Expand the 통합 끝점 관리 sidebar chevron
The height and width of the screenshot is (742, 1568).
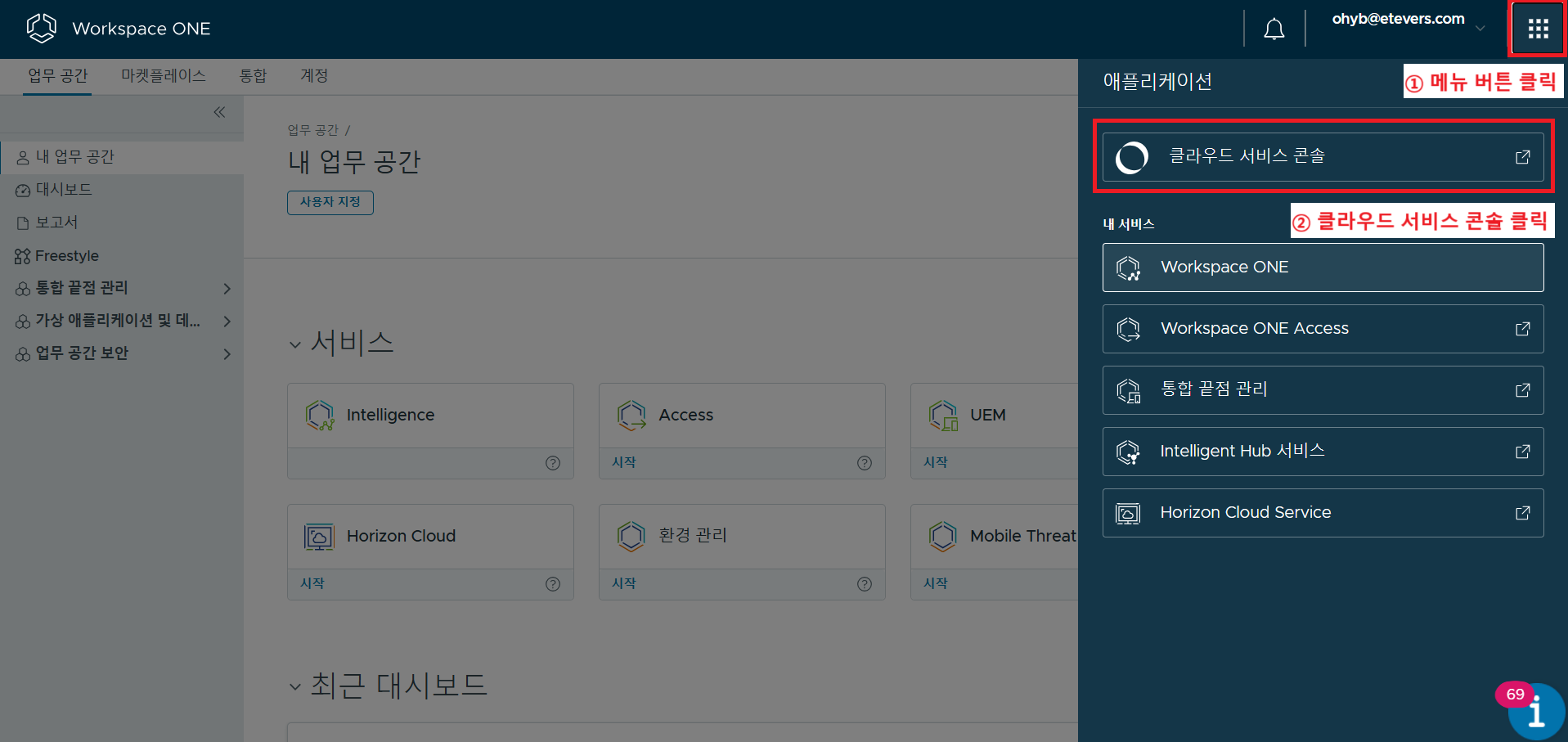pos(227,288)
